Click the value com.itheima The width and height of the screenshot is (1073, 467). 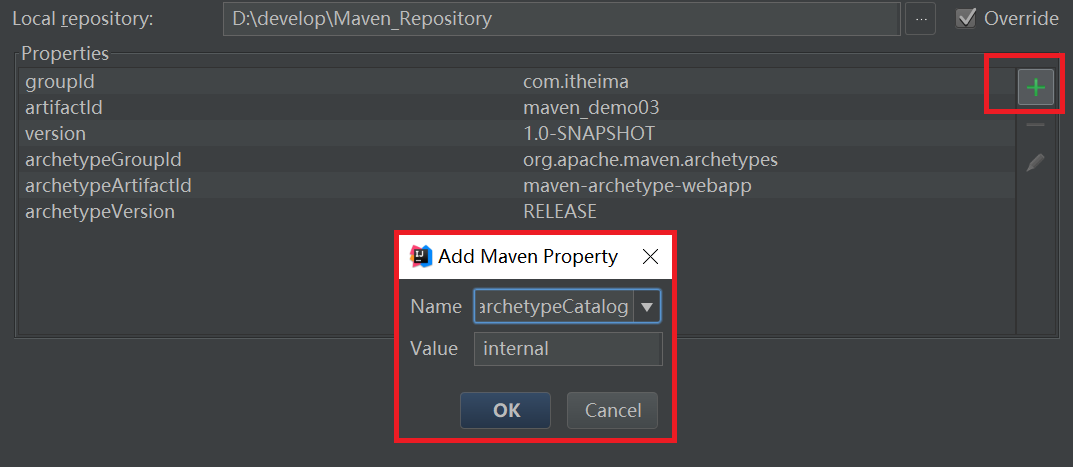576,82
